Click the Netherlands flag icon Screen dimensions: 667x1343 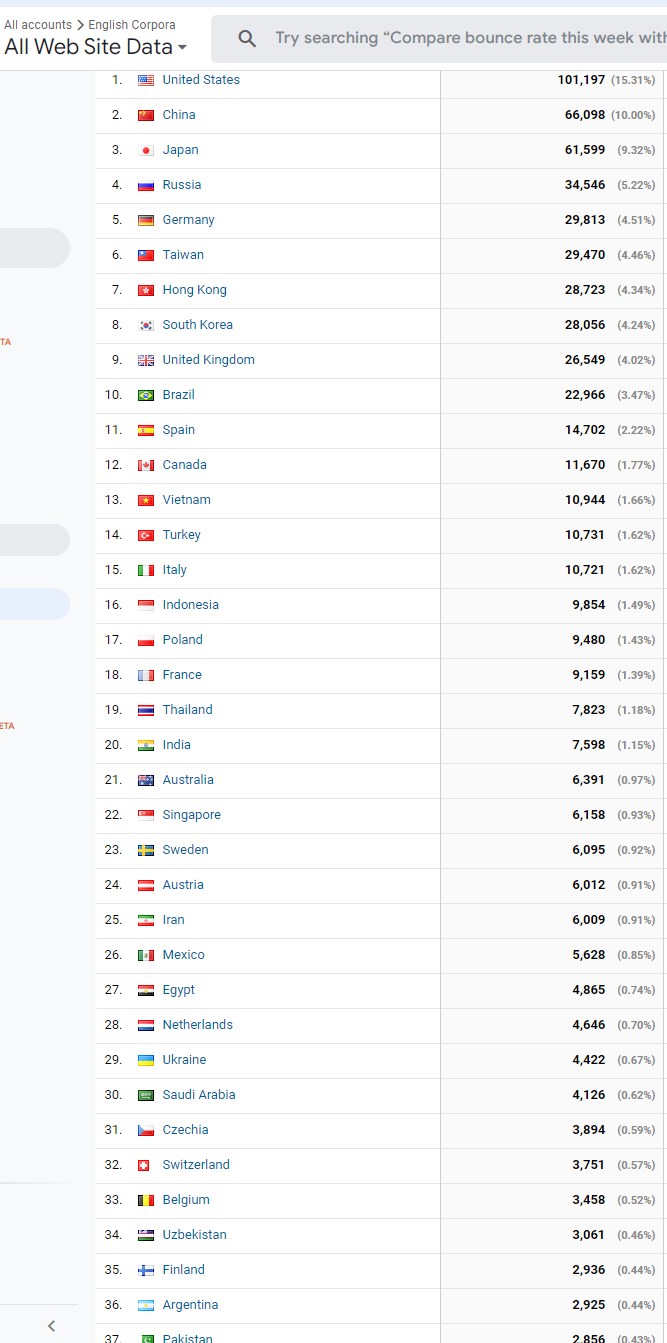coord(146,1025)
